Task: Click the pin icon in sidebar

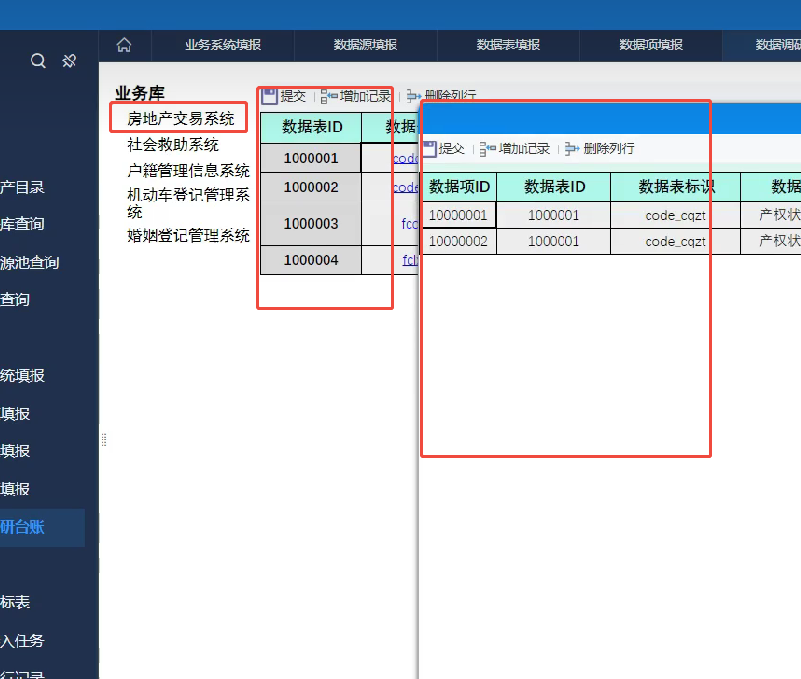Action: [69, 61]
